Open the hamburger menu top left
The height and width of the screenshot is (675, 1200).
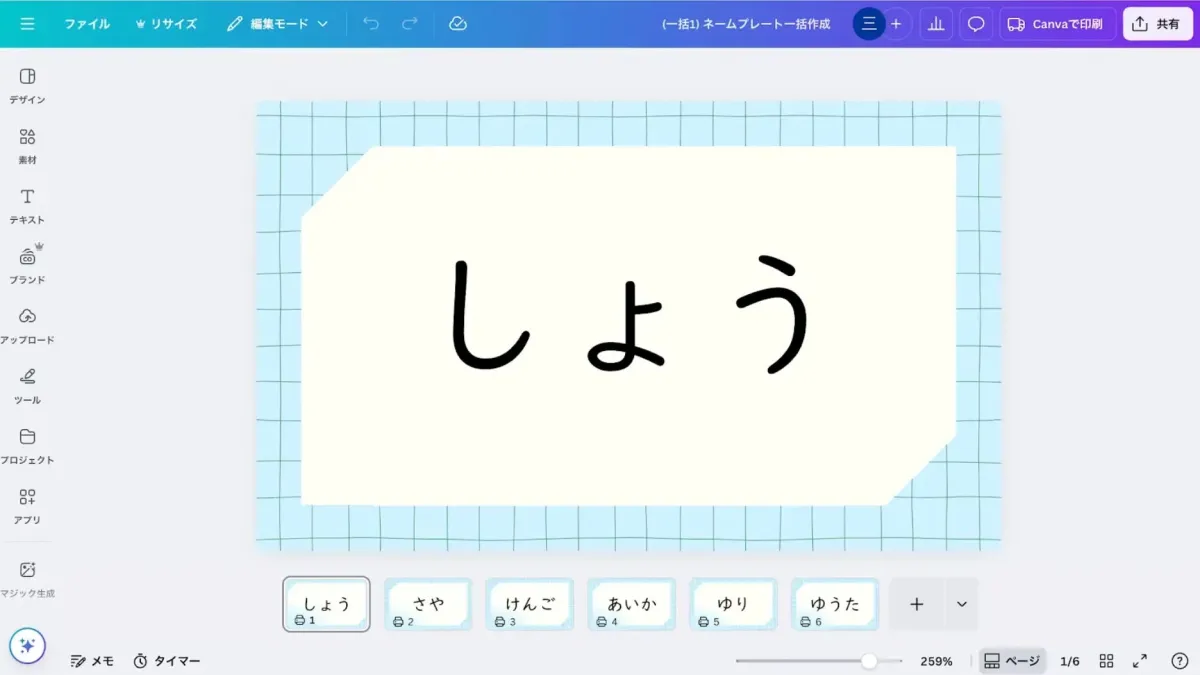point(27,23)
